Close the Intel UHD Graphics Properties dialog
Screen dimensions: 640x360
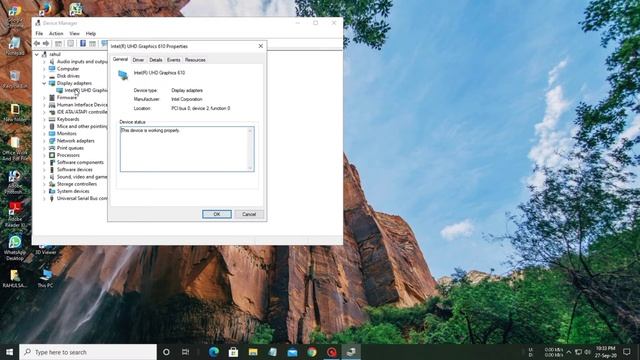(x=261, y=46)
